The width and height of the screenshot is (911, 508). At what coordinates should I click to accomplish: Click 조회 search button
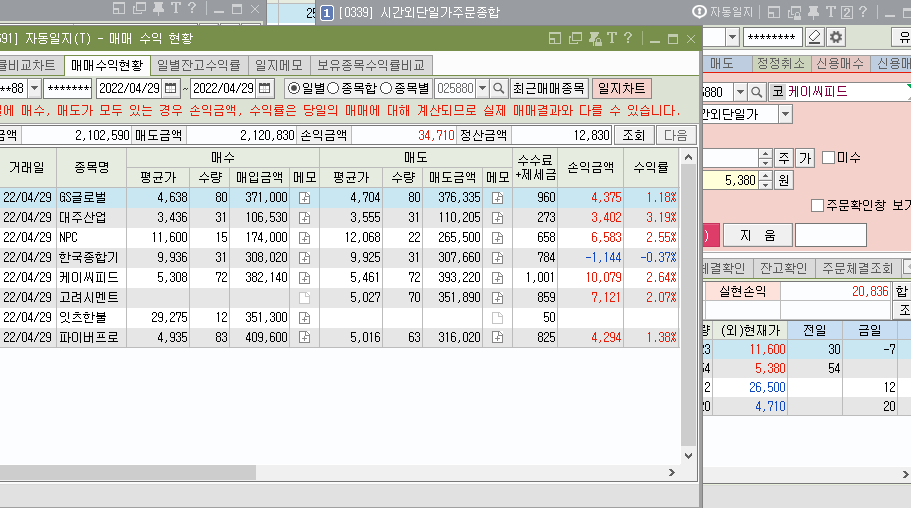click(x=634, y=135)
